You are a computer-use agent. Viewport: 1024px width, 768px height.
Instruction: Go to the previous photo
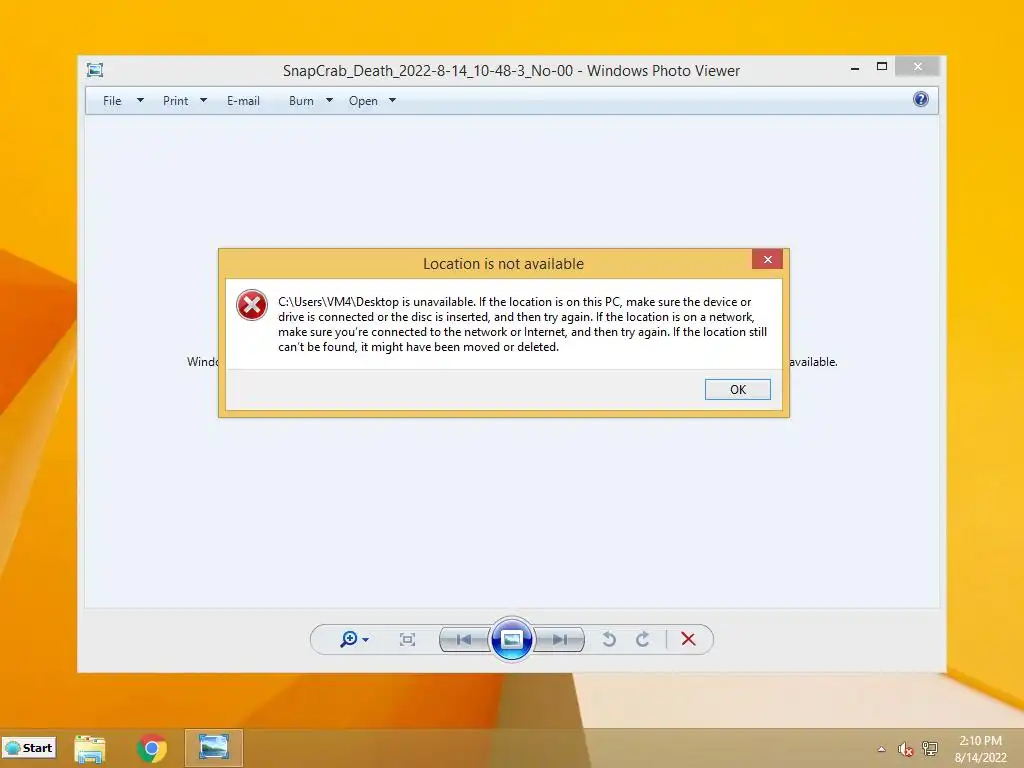click(x=464, y=639)
